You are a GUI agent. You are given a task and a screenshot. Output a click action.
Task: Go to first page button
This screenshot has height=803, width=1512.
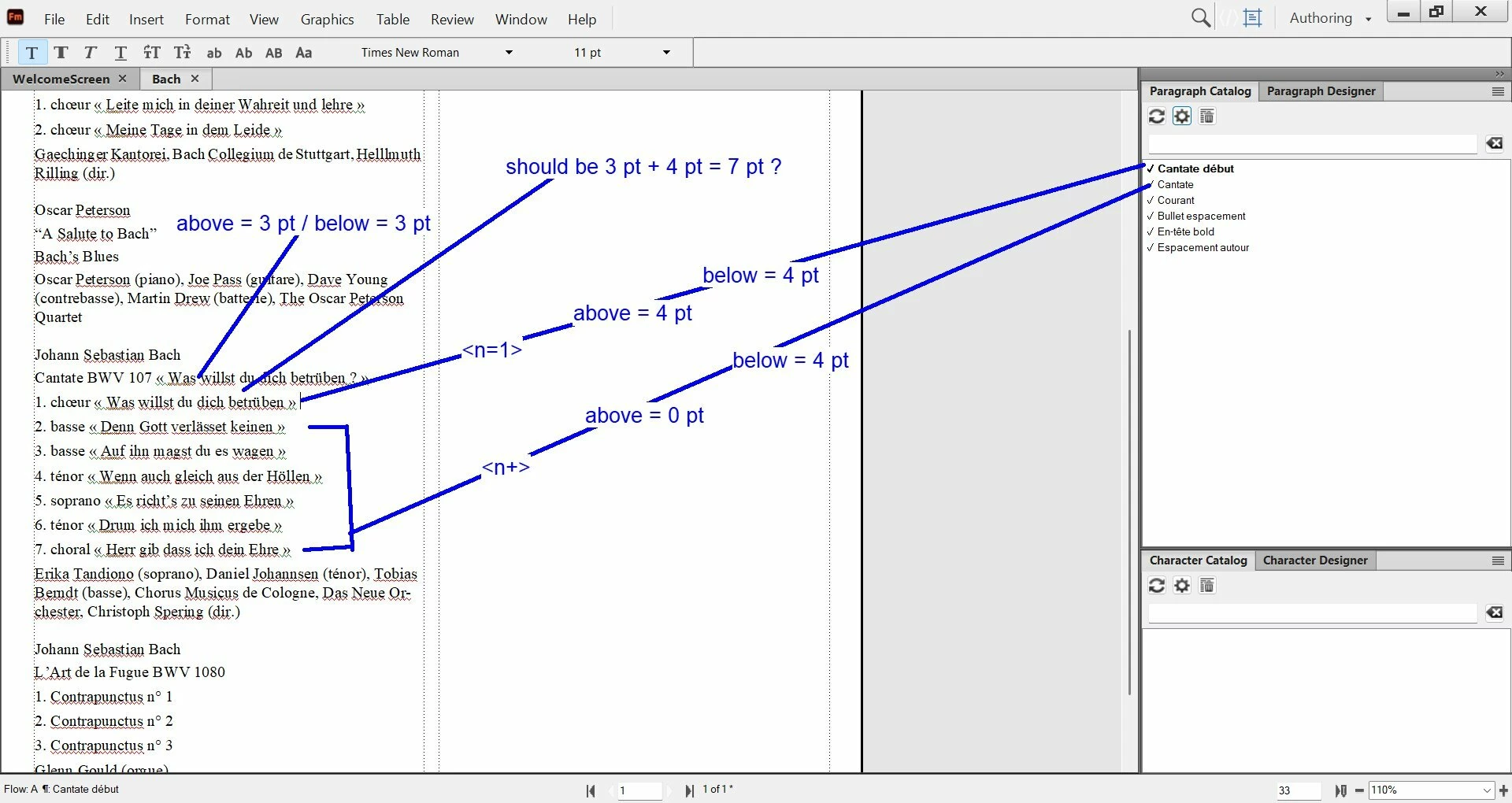click(591, 790)
